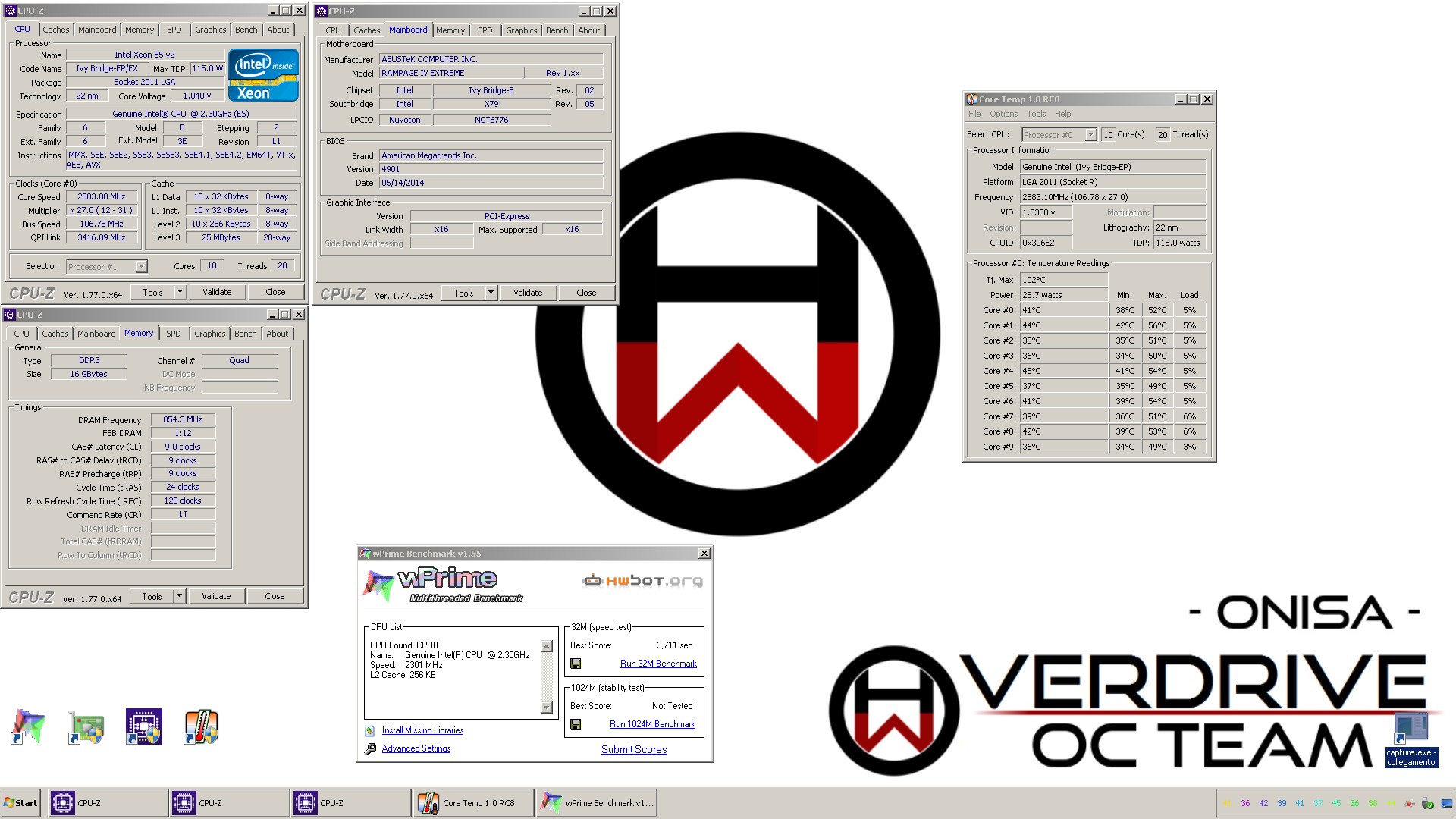Click the Intel Xeon logo in CPU-Z
Screen dimensions: 1456x819
[x=262, y=74]
